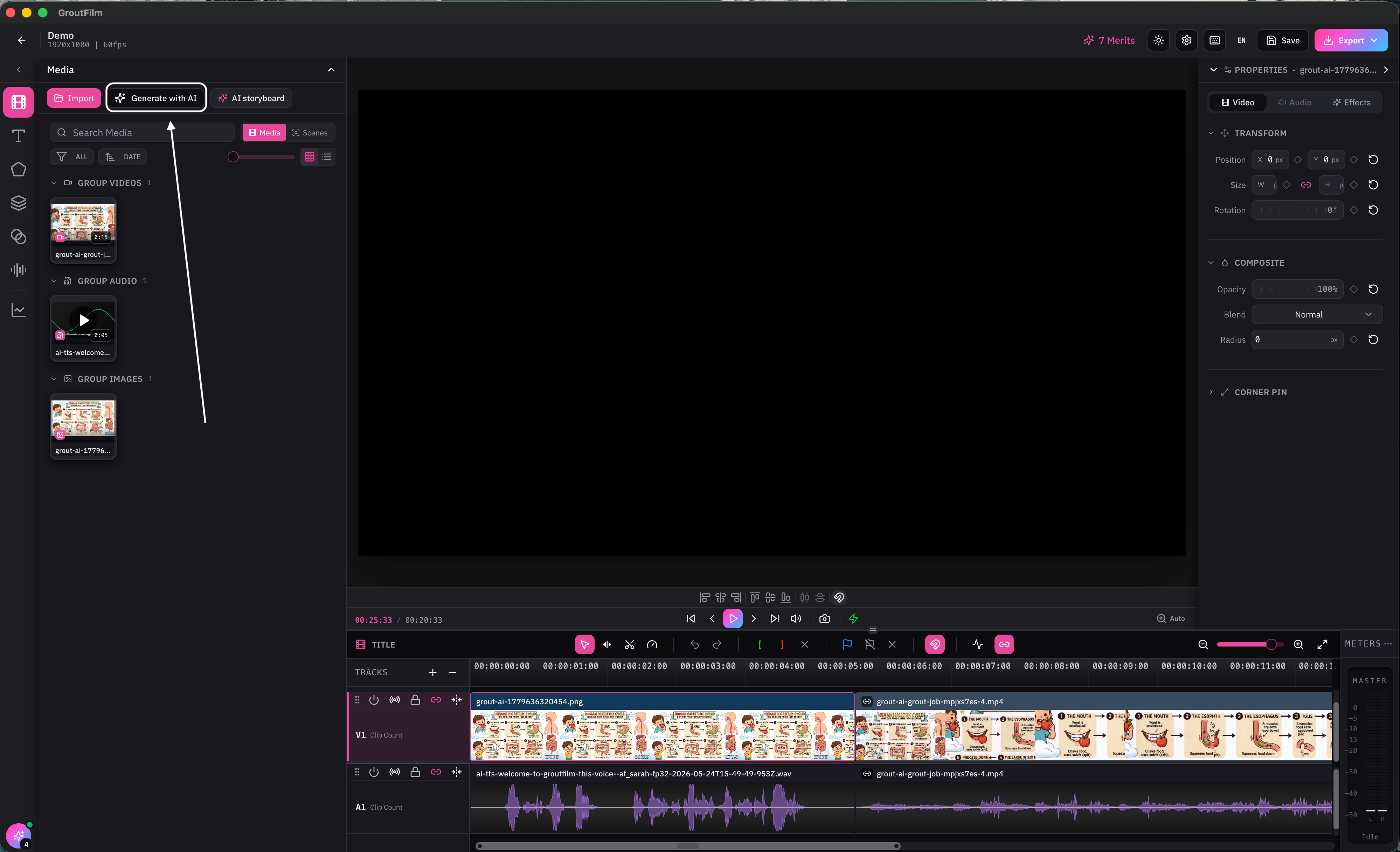Image resolution: width=1400 pixels, height=852 pixels.
Task: Toggle the size aspect ratio link
Action: (x=1306, y=185)
